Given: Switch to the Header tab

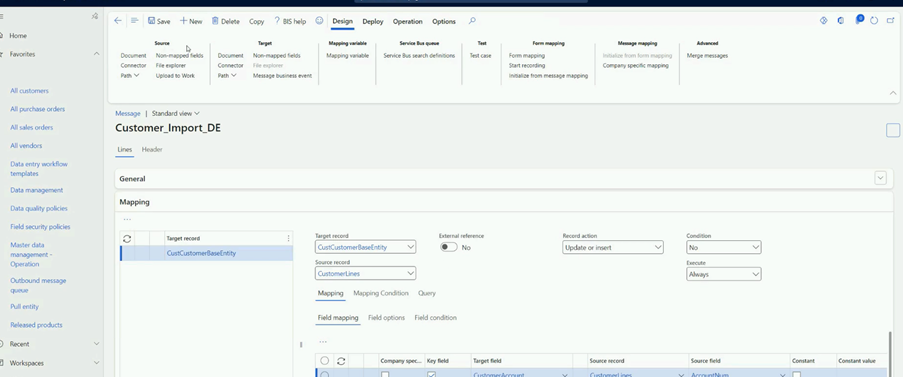Looking at the screenshot, I should point(152,149).
